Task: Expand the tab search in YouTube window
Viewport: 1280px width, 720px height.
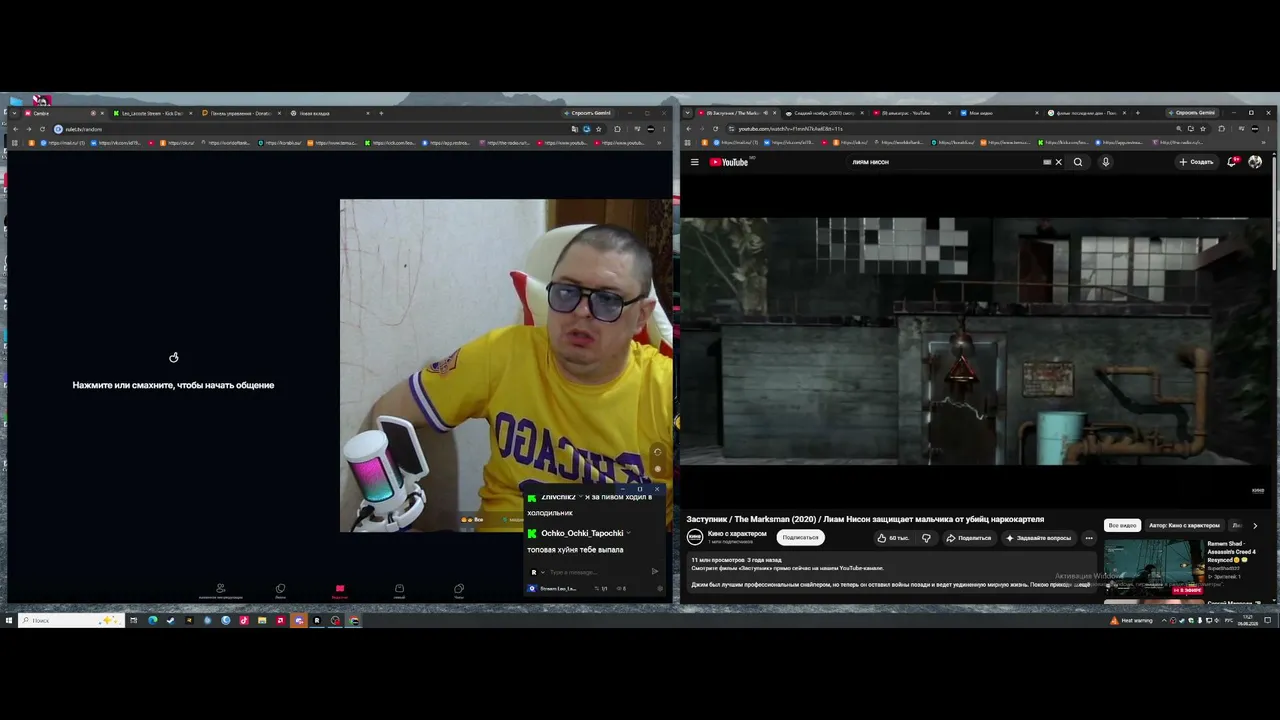Action: tap(688, 113)
